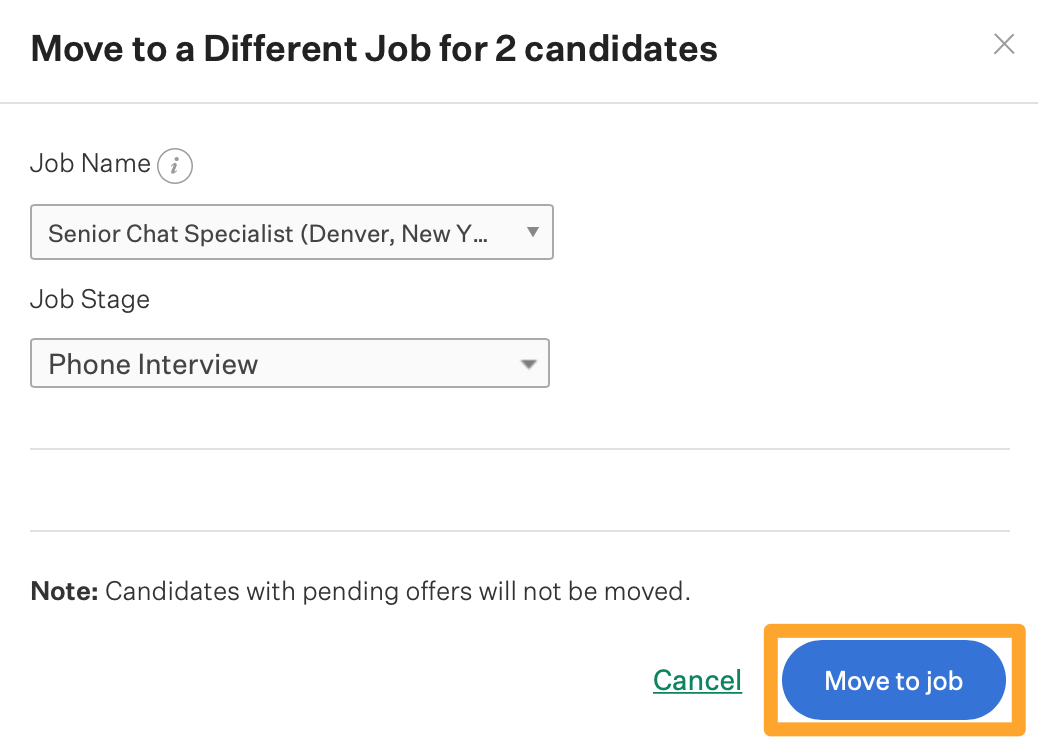Expand the Job Stage dropdown arrow

pos(528,364)
